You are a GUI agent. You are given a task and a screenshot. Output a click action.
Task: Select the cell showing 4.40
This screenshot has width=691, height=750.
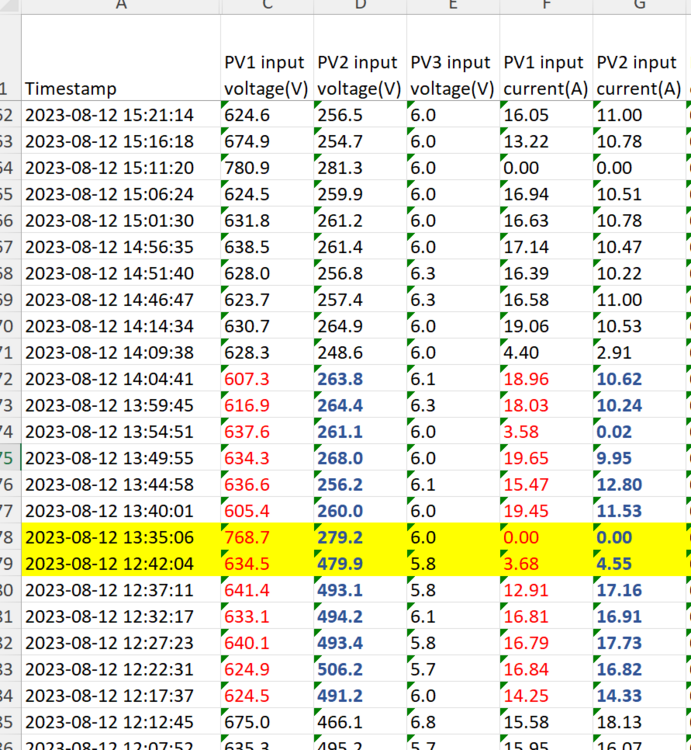546,352
